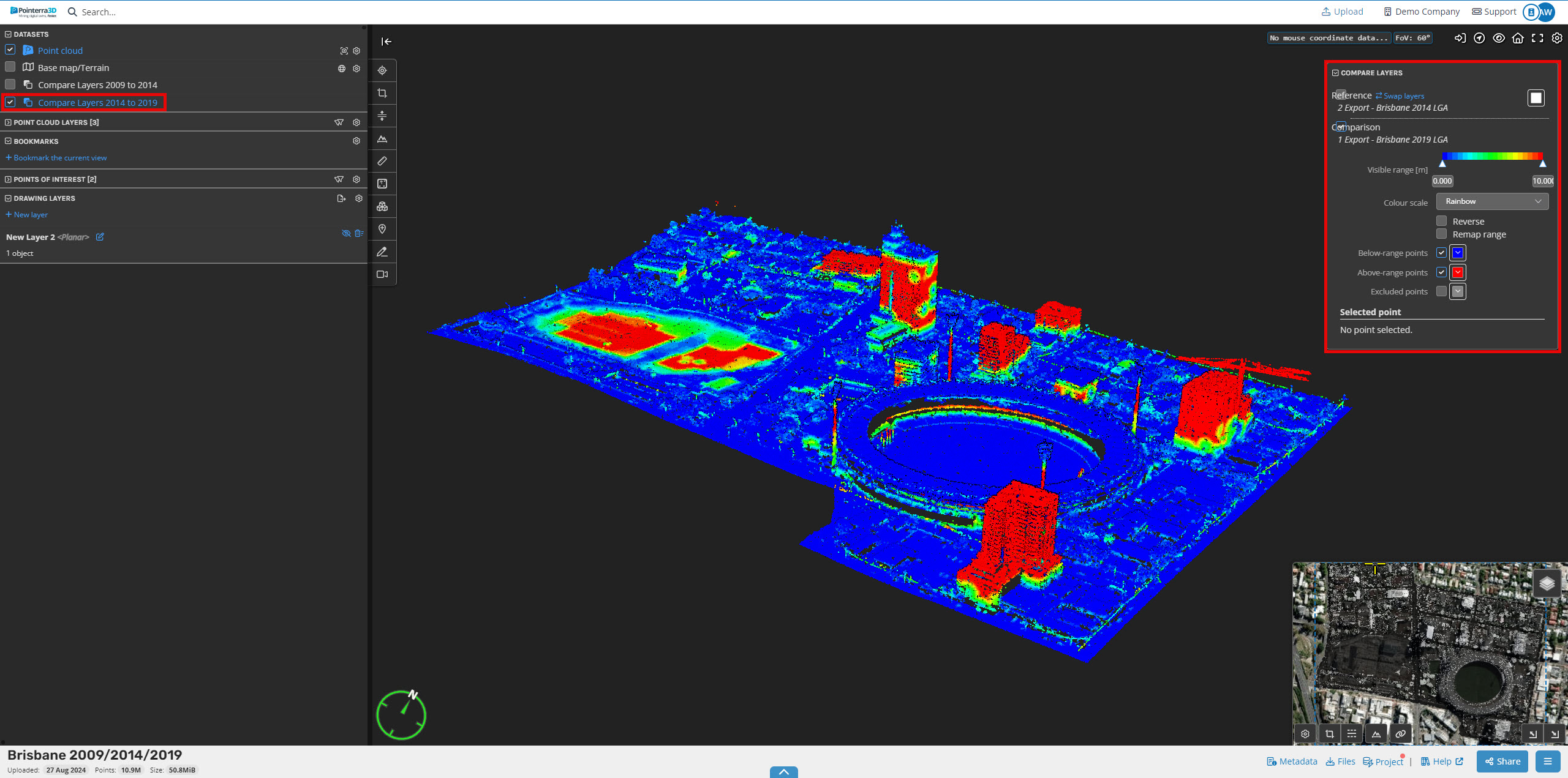Image resolution: width=1568 pixels, height=778 pixels.
Task: Open the Metadata panel
Action: [x=1292, y=761]
